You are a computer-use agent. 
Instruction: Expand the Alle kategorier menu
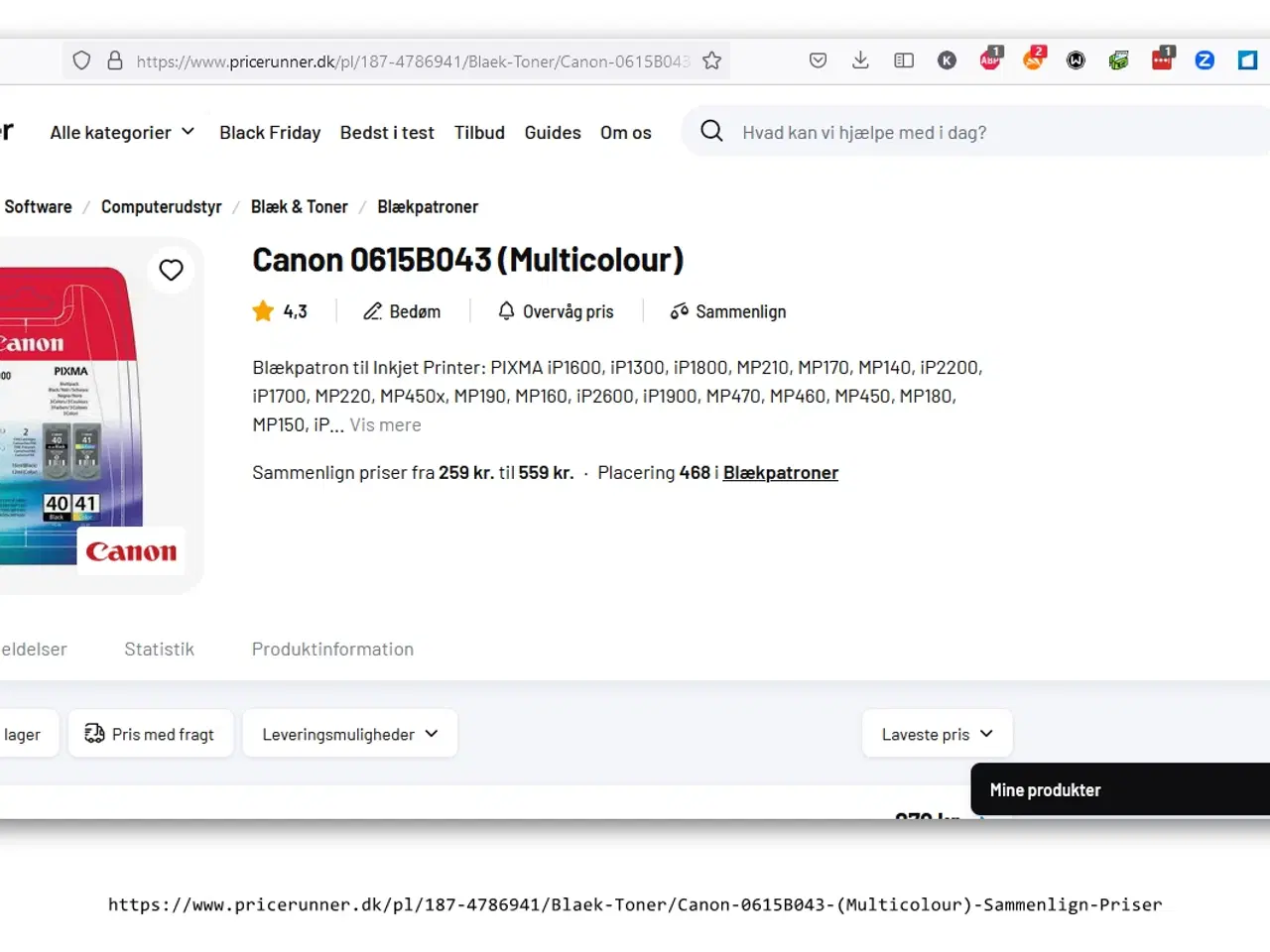(122, 132)
